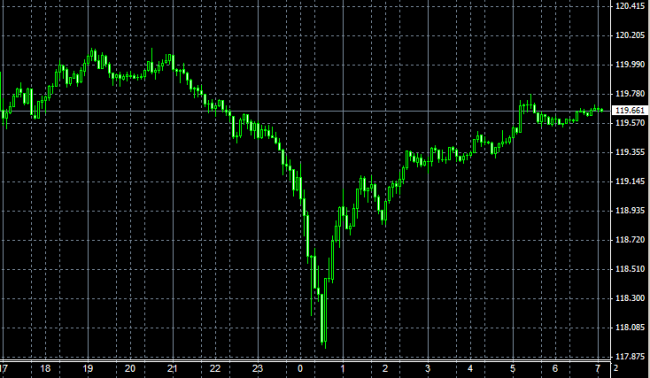Viewport: 650px width, 378px height.
Task: Select hour 21 on the time scale
Action: click(x=172, y=368)
